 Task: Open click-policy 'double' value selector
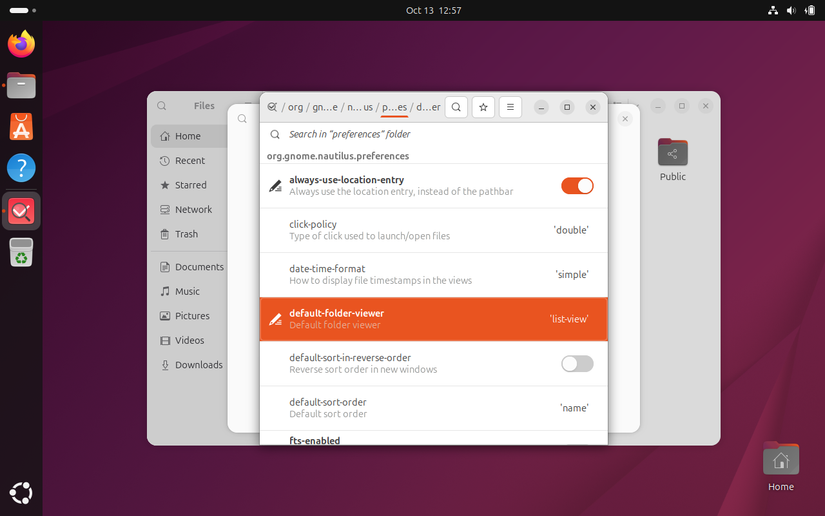point(571,230)
